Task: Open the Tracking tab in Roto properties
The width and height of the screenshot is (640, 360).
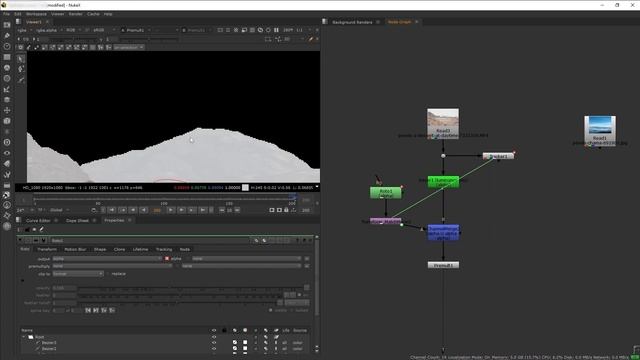Action: 164,249
